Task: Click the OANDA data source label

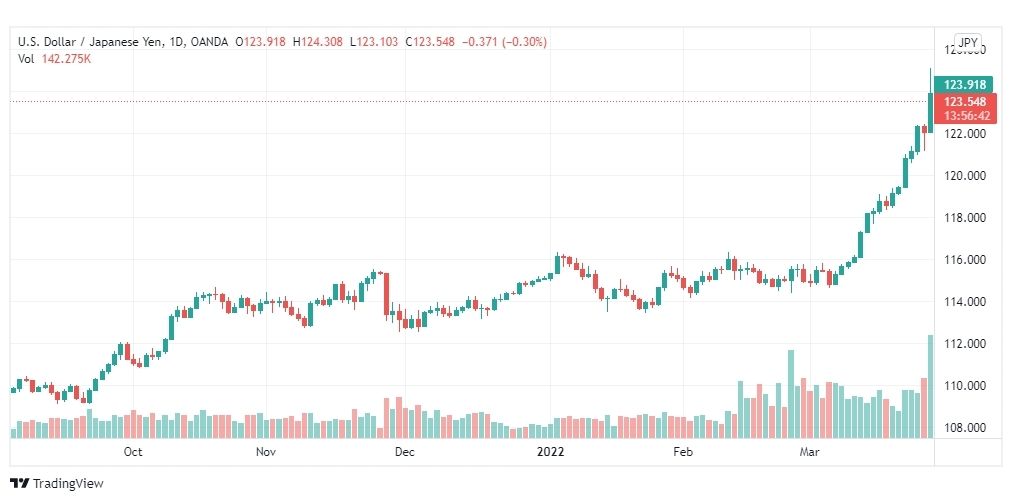Action: pos(210,42)
